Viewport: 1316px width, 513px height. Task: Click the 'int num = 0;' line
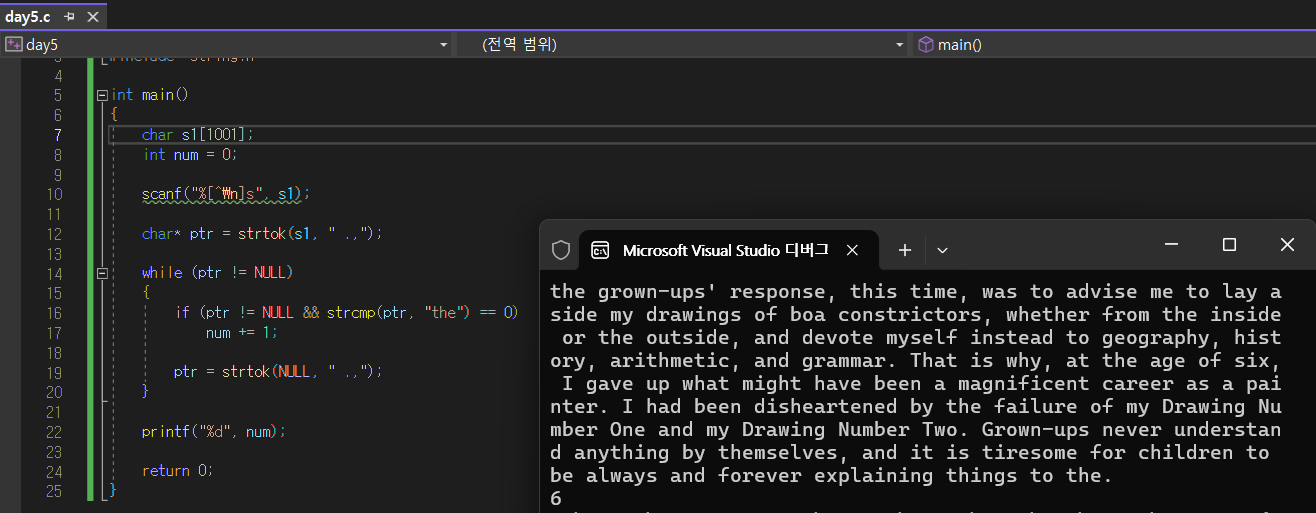(191, 154)
